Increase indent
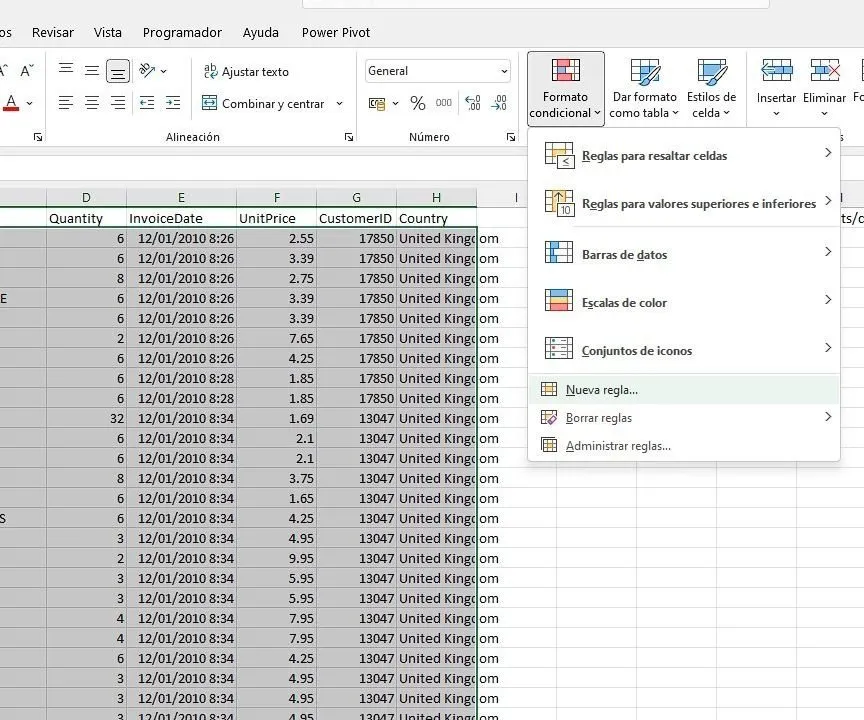Screen dimensions: 864x720 (x=173, y=102)
